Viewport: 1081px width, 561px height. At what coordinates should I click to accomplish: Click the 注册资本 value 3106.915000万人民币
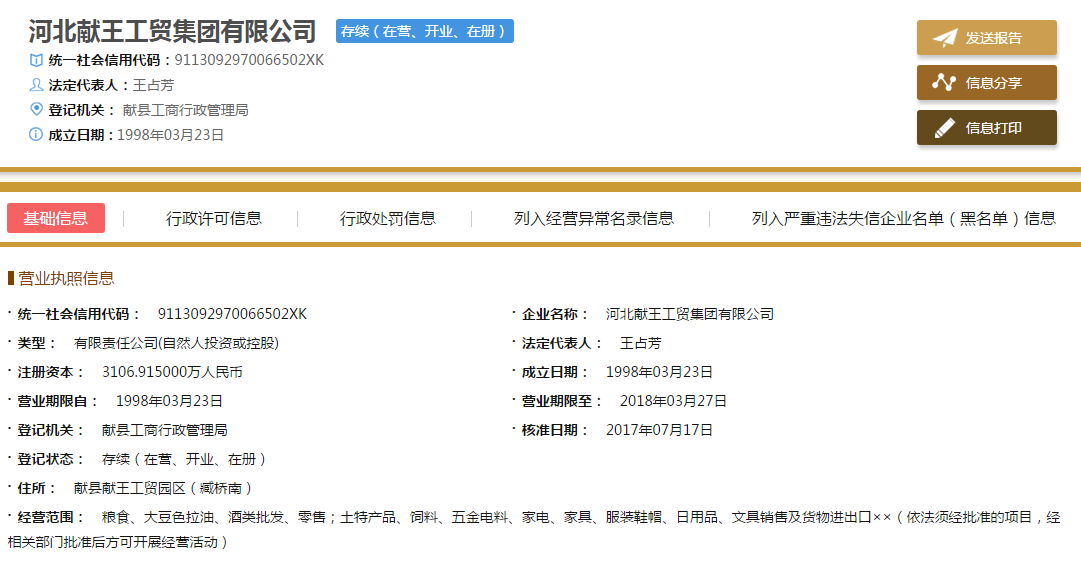tap(172, 372)
